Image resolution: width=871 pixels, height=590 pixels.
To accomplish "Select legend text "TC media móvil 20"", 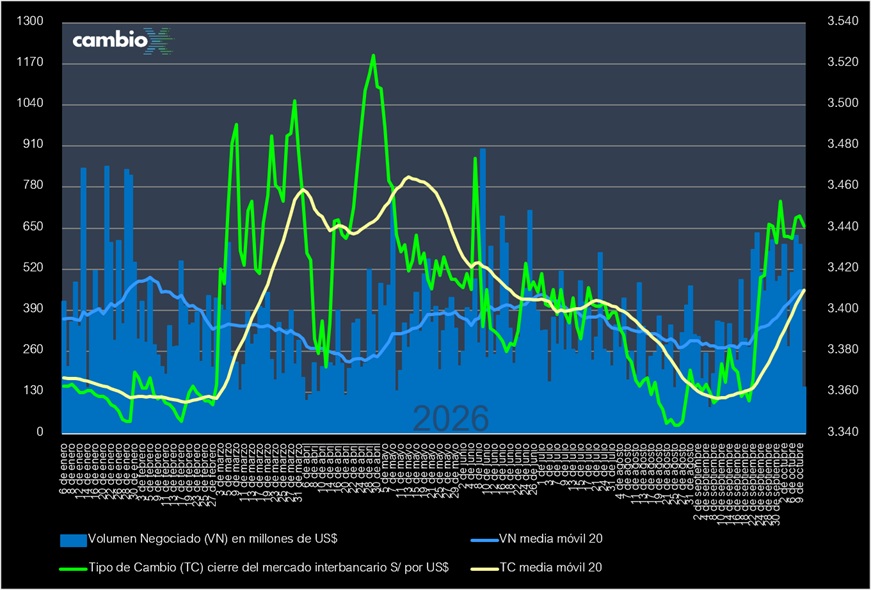I will 551,568.
